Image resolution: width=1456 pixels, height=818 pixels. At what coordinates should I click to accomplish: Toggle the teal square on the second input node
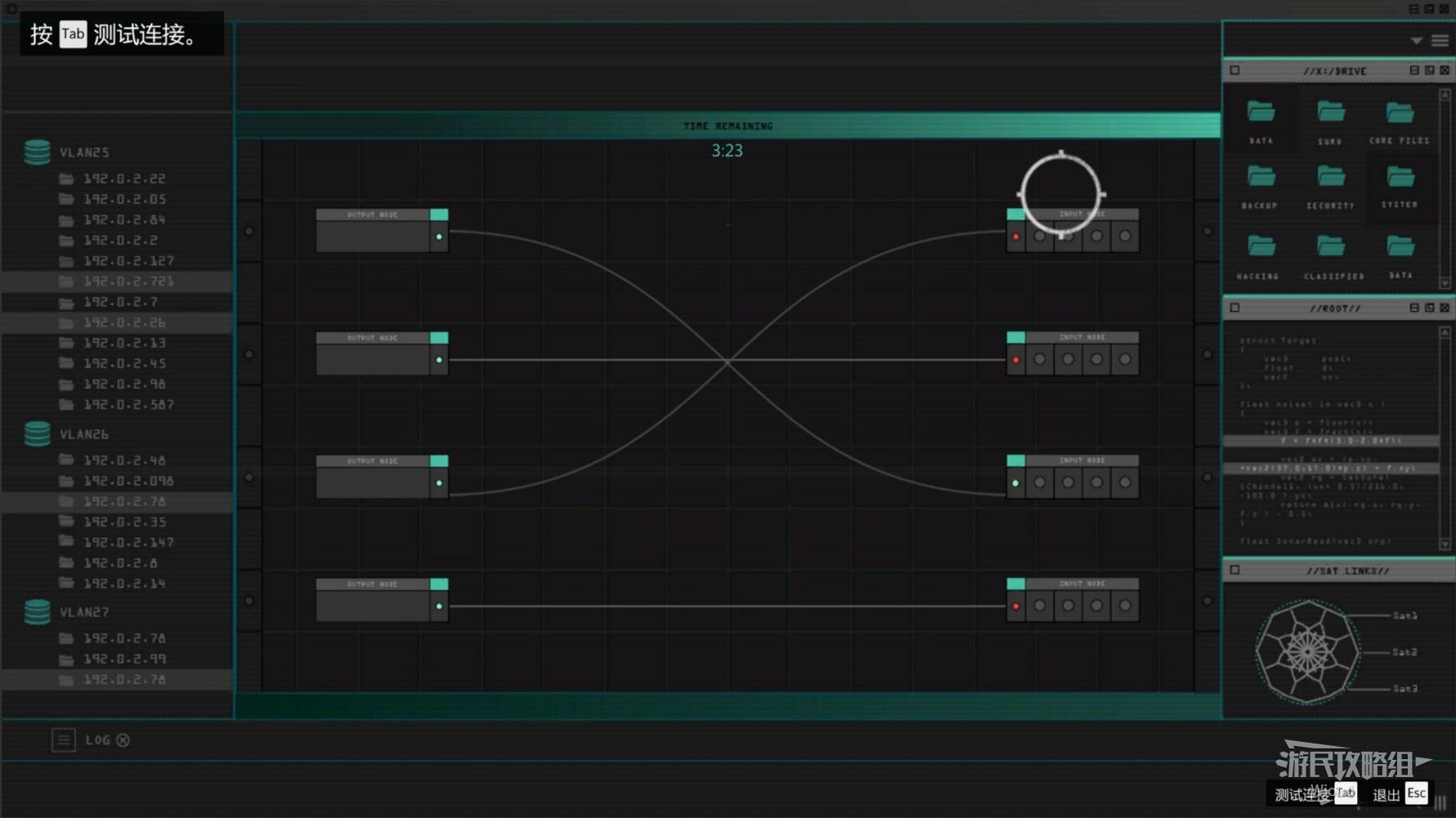(1015, 337)
